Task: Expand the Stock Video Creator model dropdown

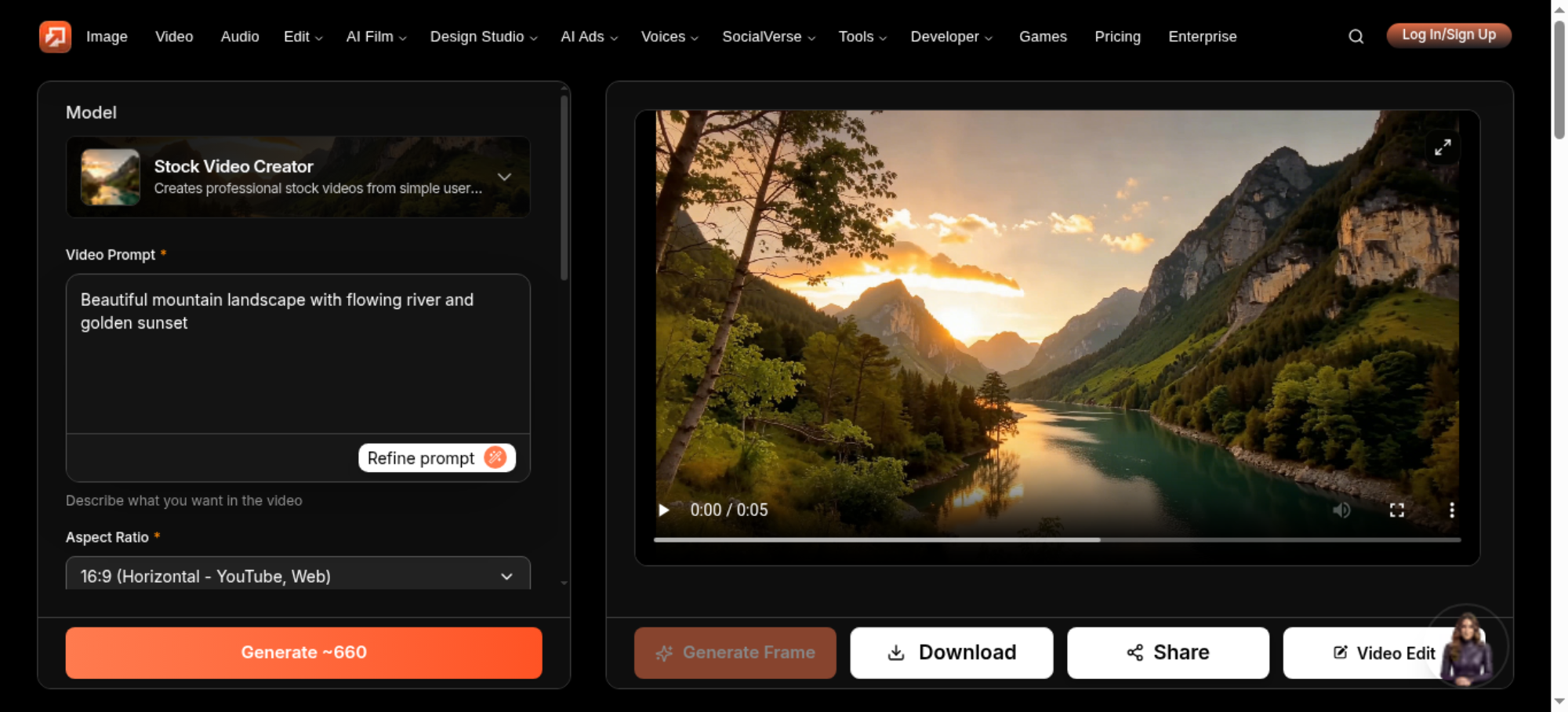Action: (504, 176)
